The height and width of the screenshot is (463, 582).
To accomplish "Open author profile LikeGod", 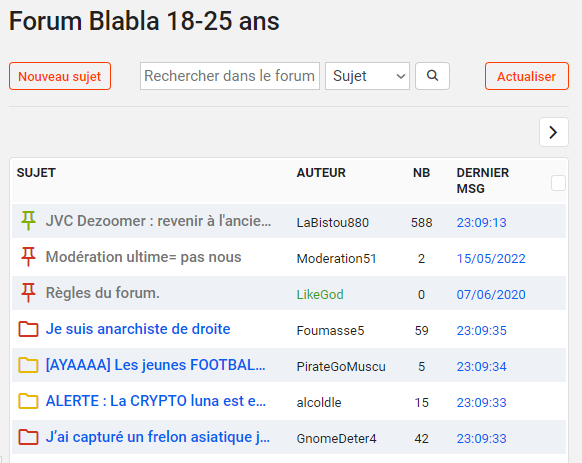I will 320,294.
